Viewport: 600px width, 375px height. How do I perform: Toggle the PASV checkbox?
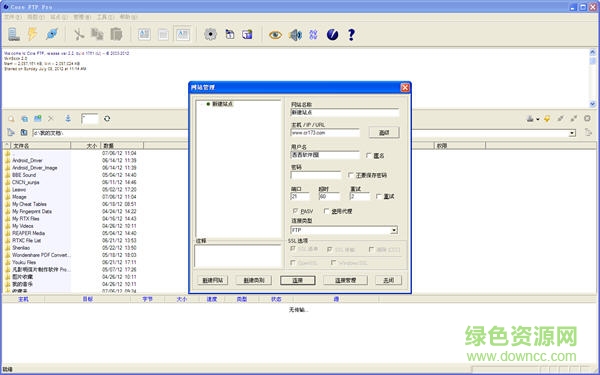pos(295,211)
